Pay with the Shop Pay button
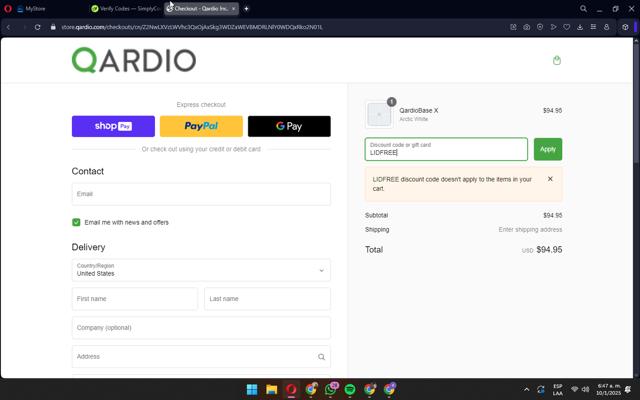 (113, 126)
